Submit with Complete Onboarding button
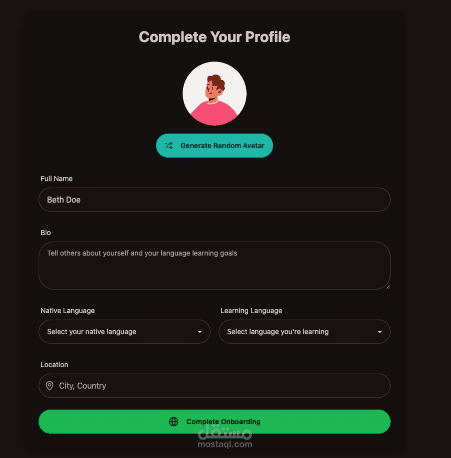451x458 pixels. pos(215,422)
